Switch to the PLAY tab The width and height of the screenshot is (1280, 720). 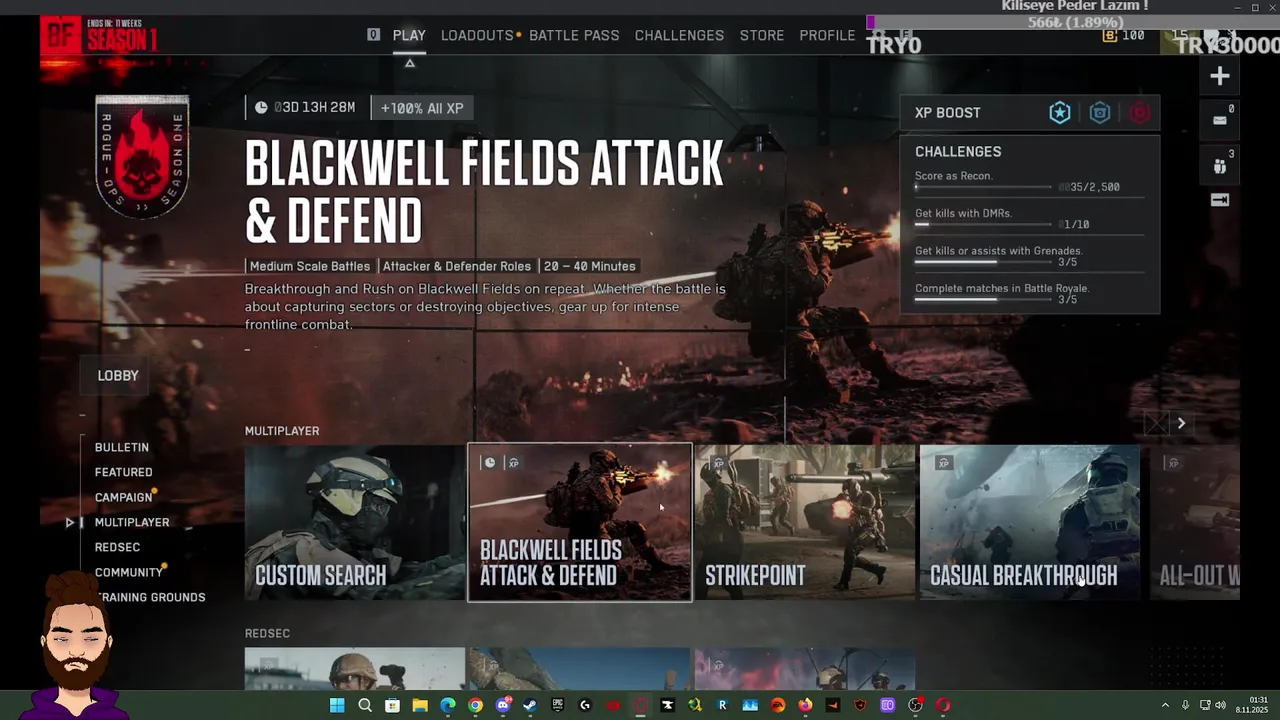pyautogui.click(x=409, y=35)
